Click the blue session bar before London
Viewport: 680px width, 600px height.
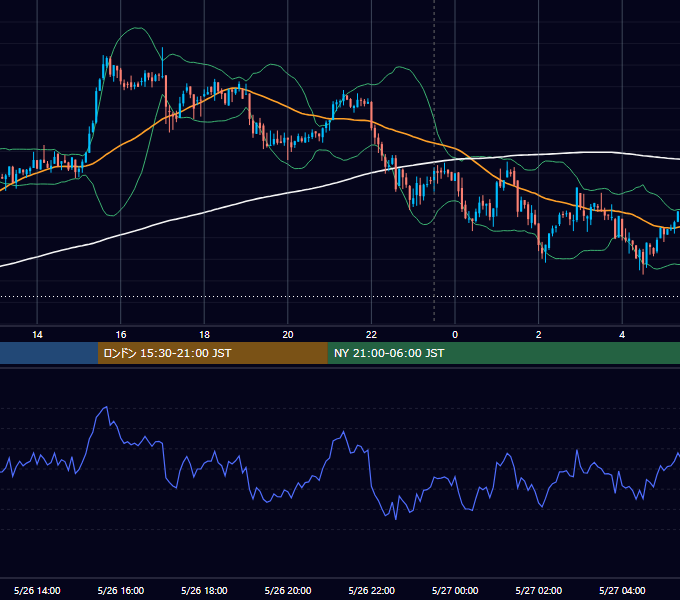click(x=49, y=353)
